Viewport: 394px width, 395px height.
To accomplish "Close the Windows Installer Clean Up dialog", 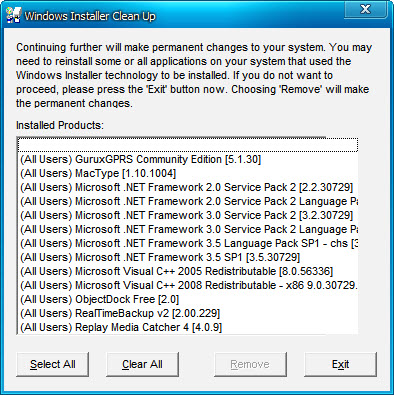I will coord(365,10).
